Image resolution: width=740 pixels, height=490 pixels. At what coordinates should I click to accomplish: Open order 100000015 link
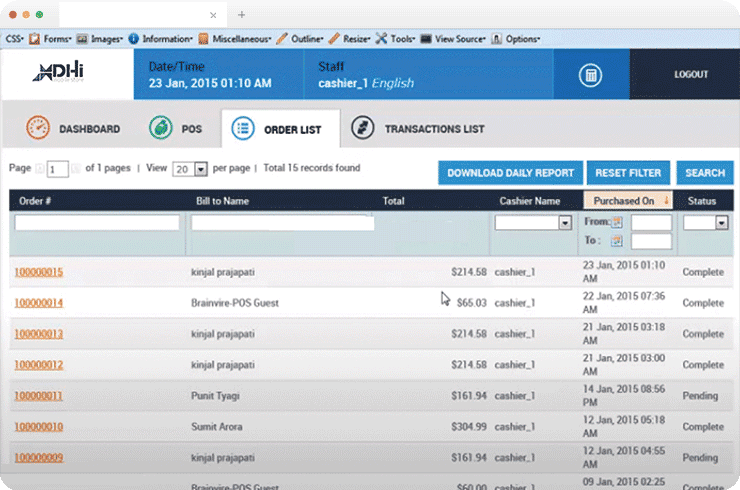tap(38, 272)
